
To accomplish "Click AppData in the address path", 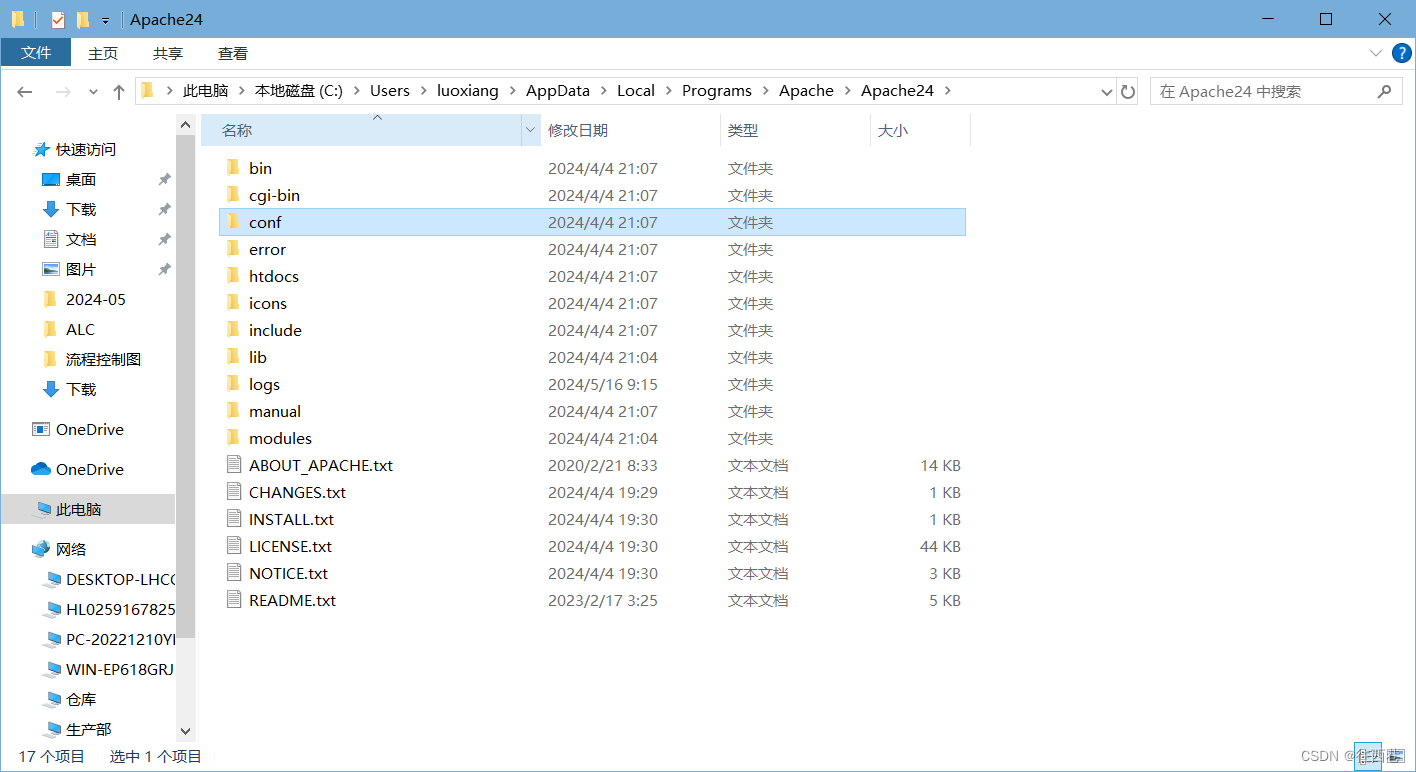I will [558, 91].
